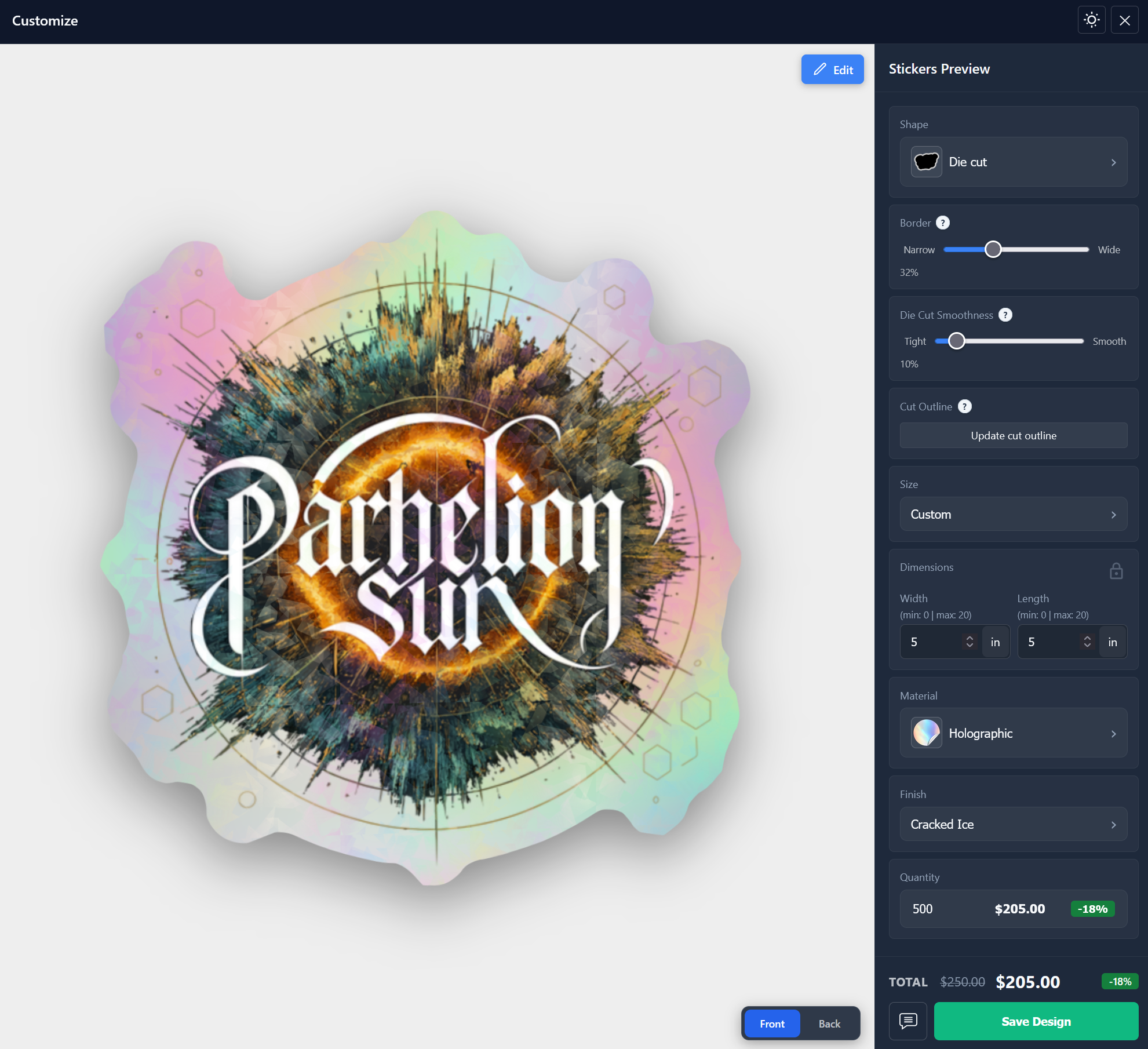Close the Customize dialog
Viewport: 1148px width, 1049px height.
pos(1124,20)
